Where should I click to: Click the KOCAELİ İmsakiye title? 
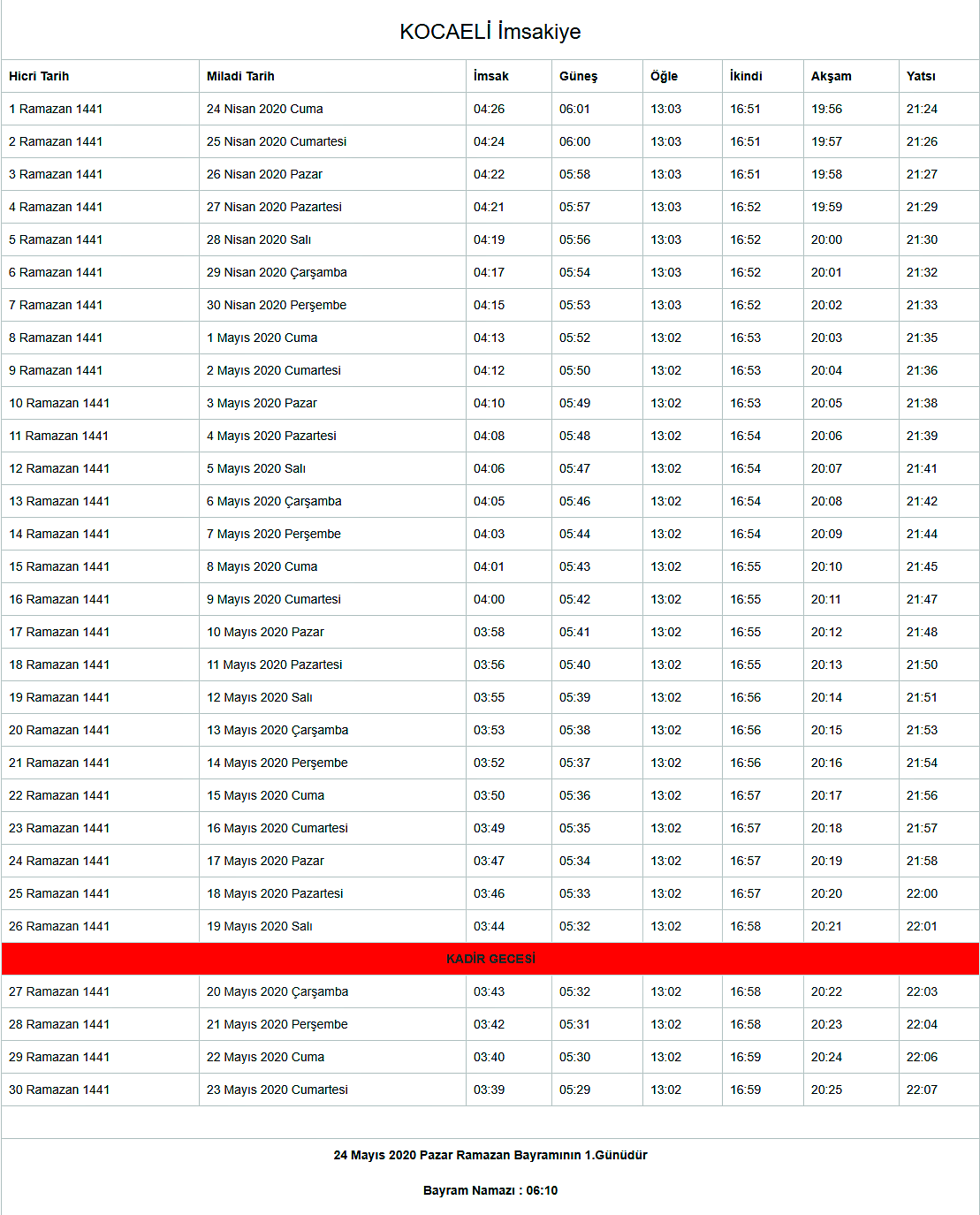490,32
